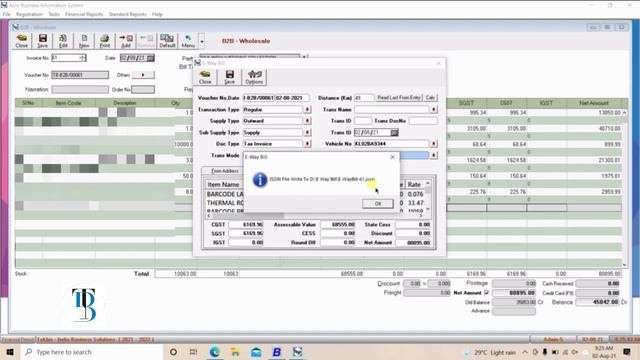Open the E-Way Bill transport date calendar picker
Image resolution: width=640 pixels, height=360 pixels.
[x=394, y=132]
